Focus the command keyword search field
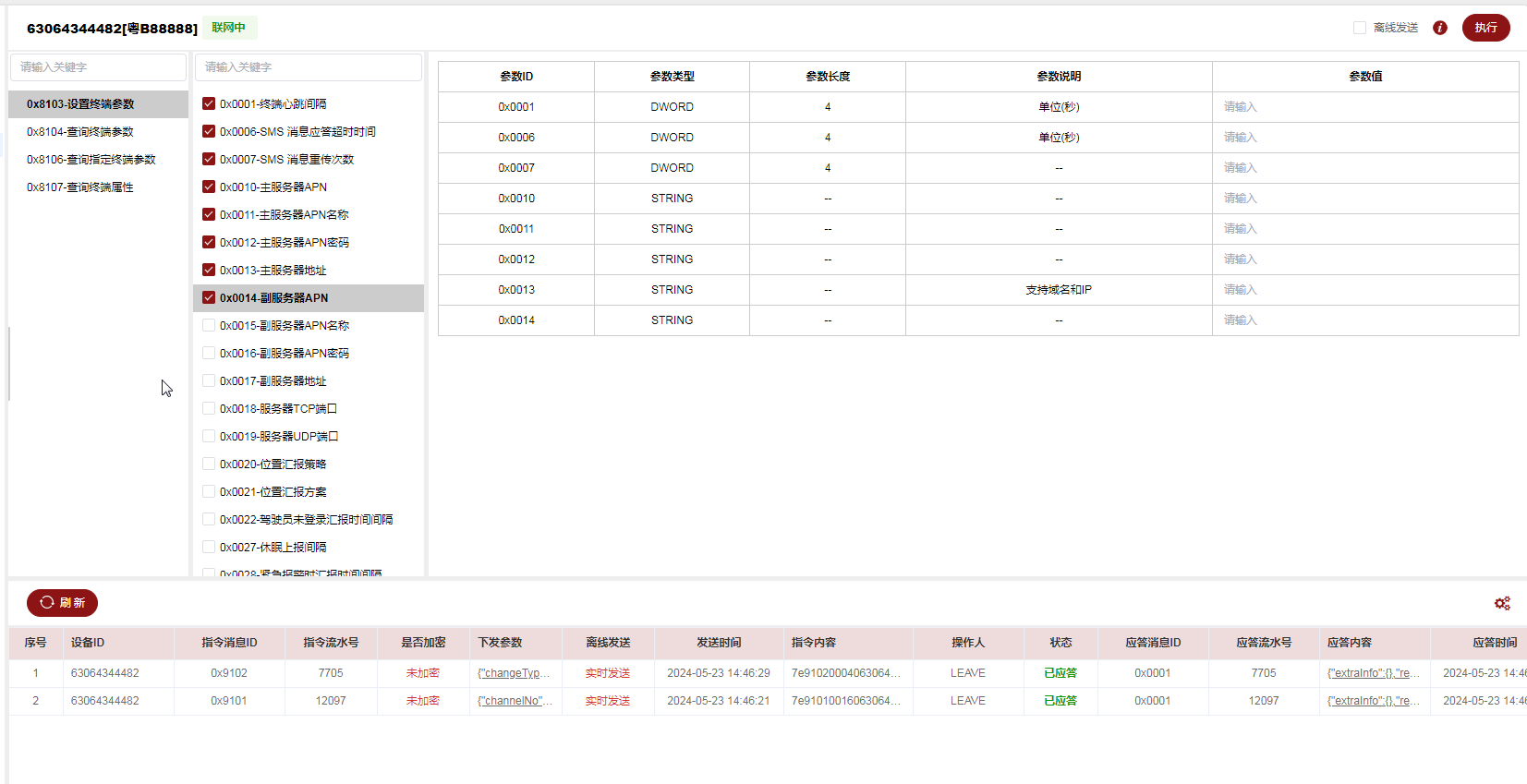 pos(98,67)
